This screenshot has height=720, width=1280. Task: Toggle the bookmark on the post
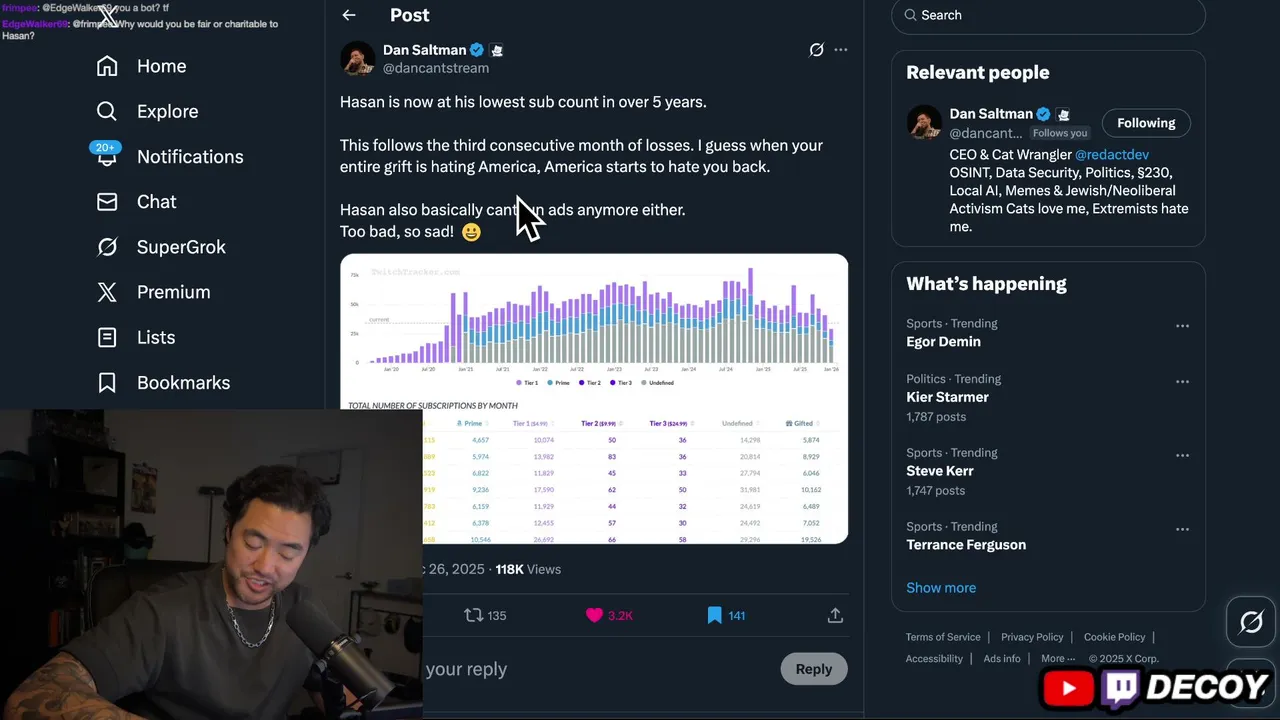[714, 615]
